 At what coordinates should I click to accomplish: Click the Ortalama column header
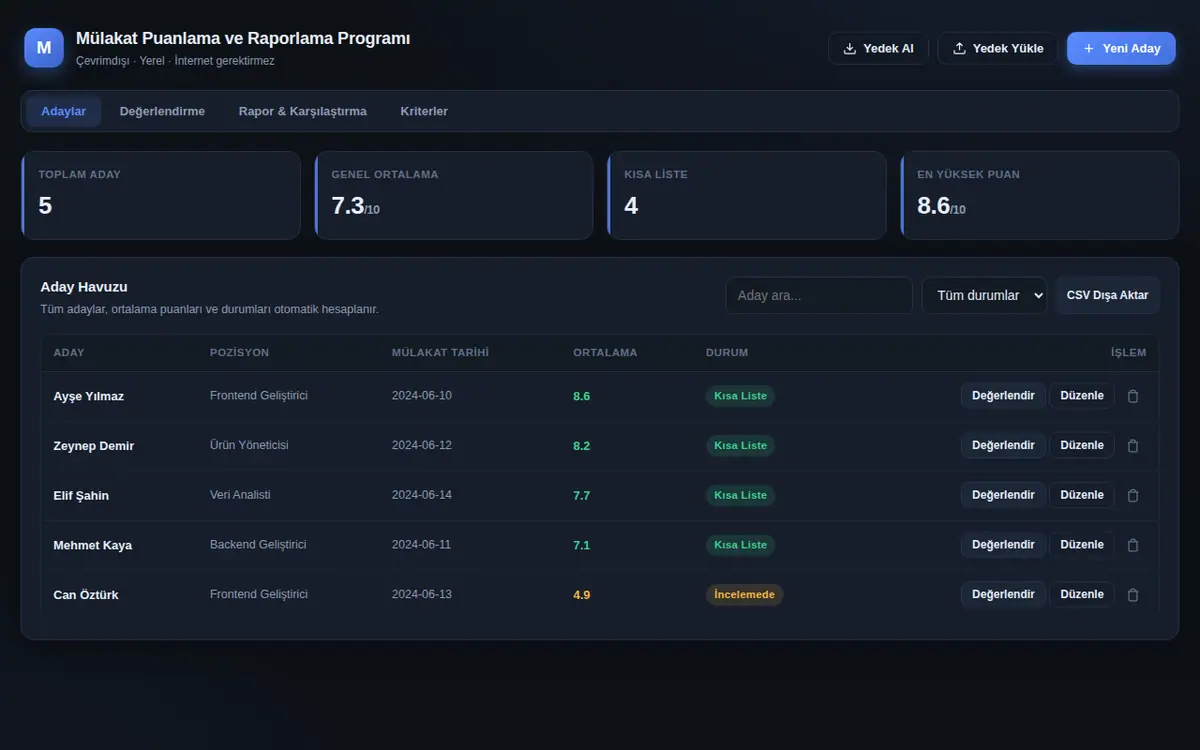[605, 353]
